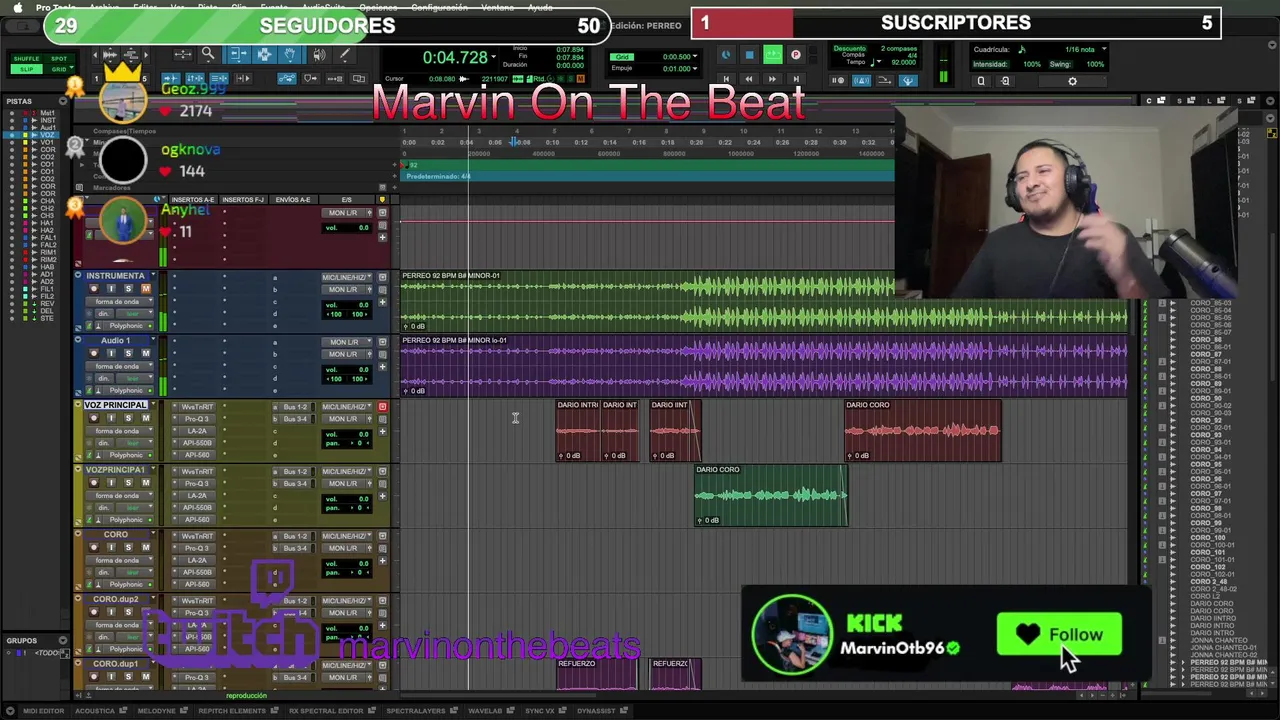Select the Scrubber speaker tool
The height and width of the screenshot is (720, 1280).
pos(318,55)
